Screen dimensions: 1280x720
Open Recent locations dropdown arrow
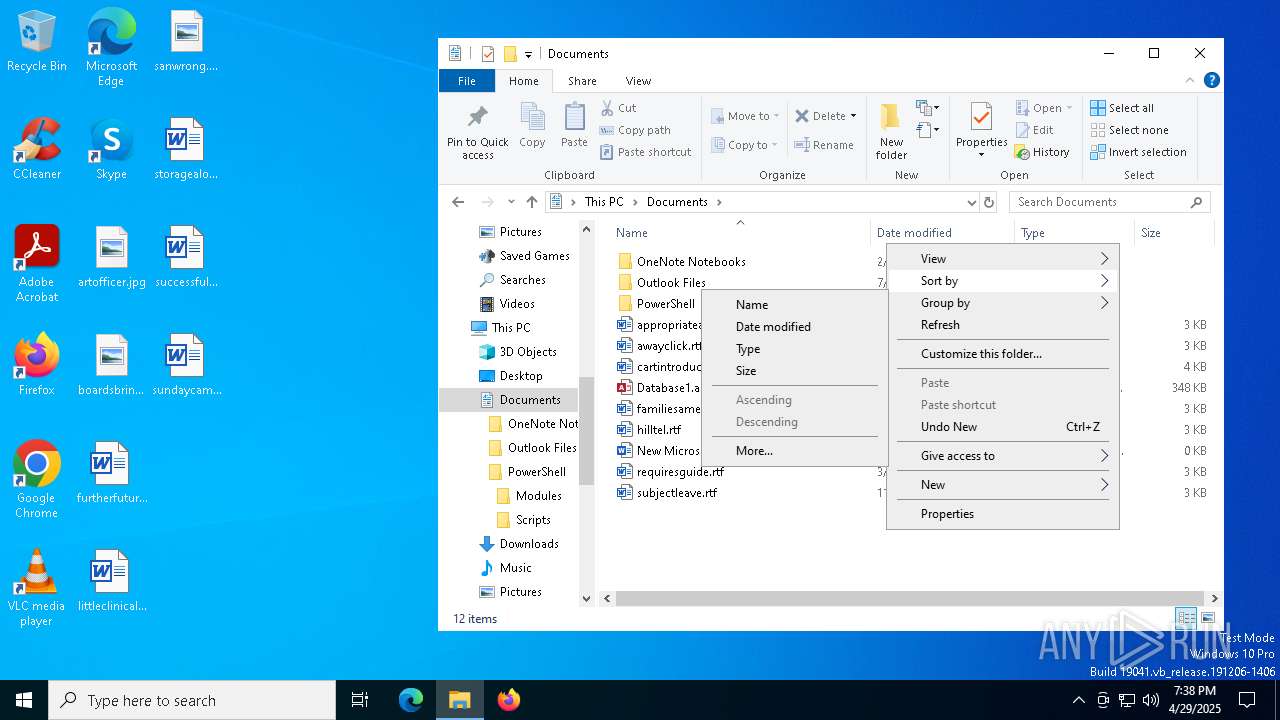click(511, 202)
